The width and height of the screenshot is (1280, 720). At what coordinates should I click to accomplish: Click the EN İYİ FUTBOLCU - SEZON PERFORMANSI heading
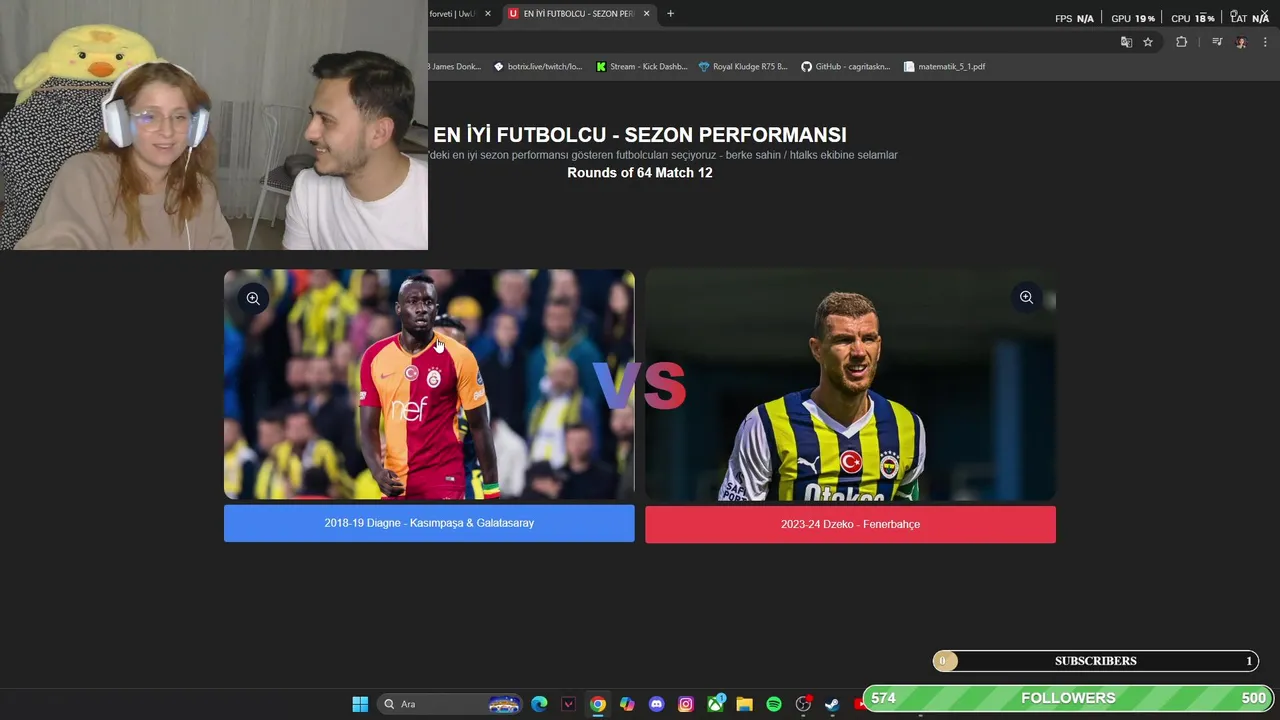[x=640, y=135]
